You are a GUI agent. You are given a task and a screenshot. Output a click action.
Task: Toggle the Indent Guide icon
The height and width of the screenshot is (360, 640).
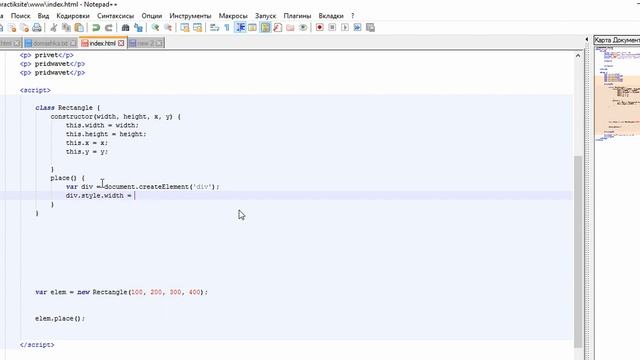pos(240,28)
